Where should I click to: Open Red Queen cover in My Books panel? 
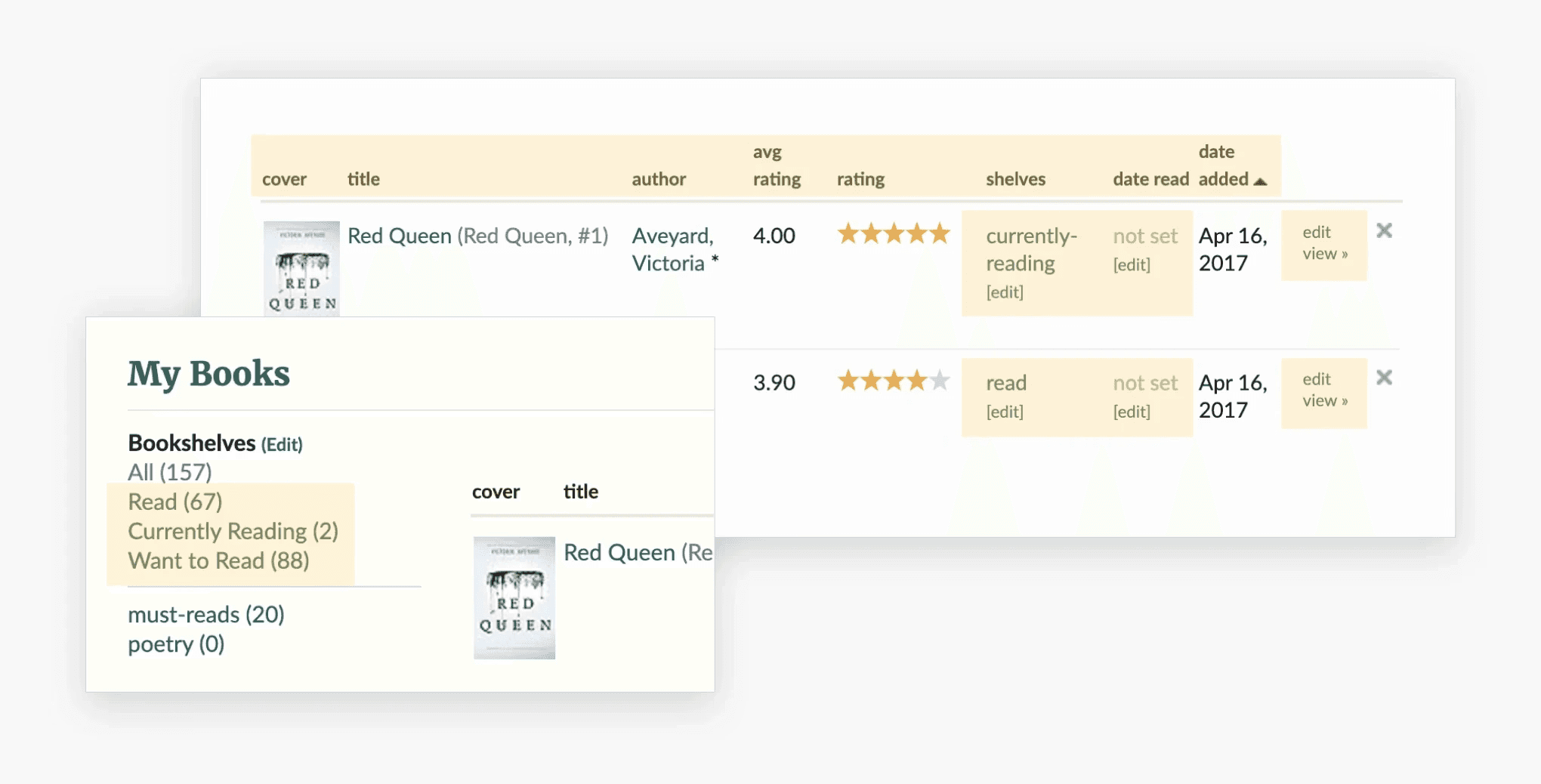514,598
